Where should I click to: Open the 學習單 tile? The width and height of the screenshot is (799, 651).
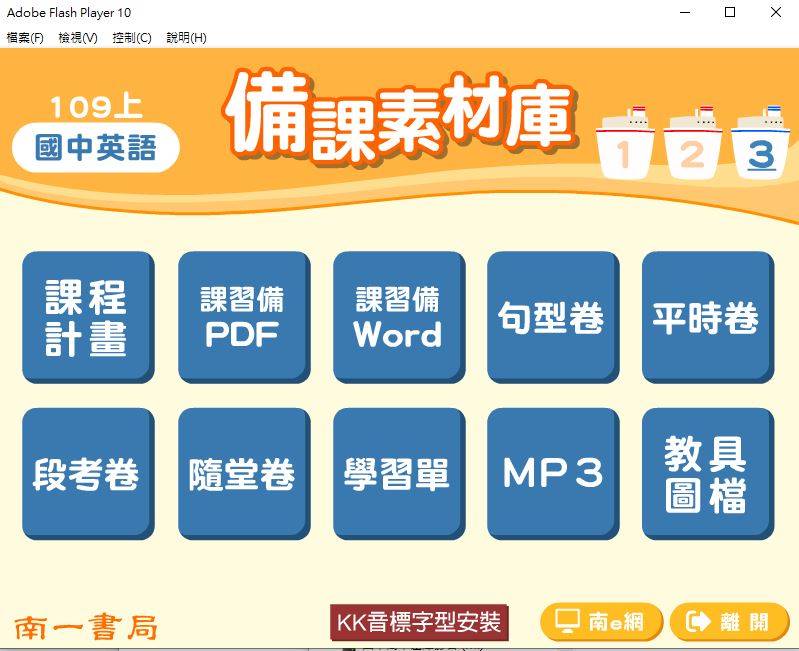[x=399, y=474]
